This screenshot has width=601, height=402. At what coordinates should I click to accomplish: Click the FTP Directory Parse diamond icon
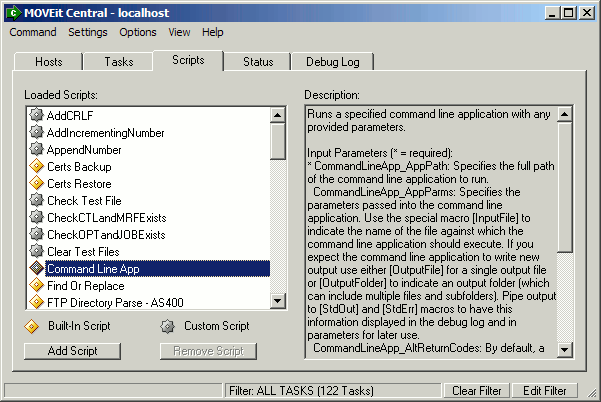pos(36,302)
